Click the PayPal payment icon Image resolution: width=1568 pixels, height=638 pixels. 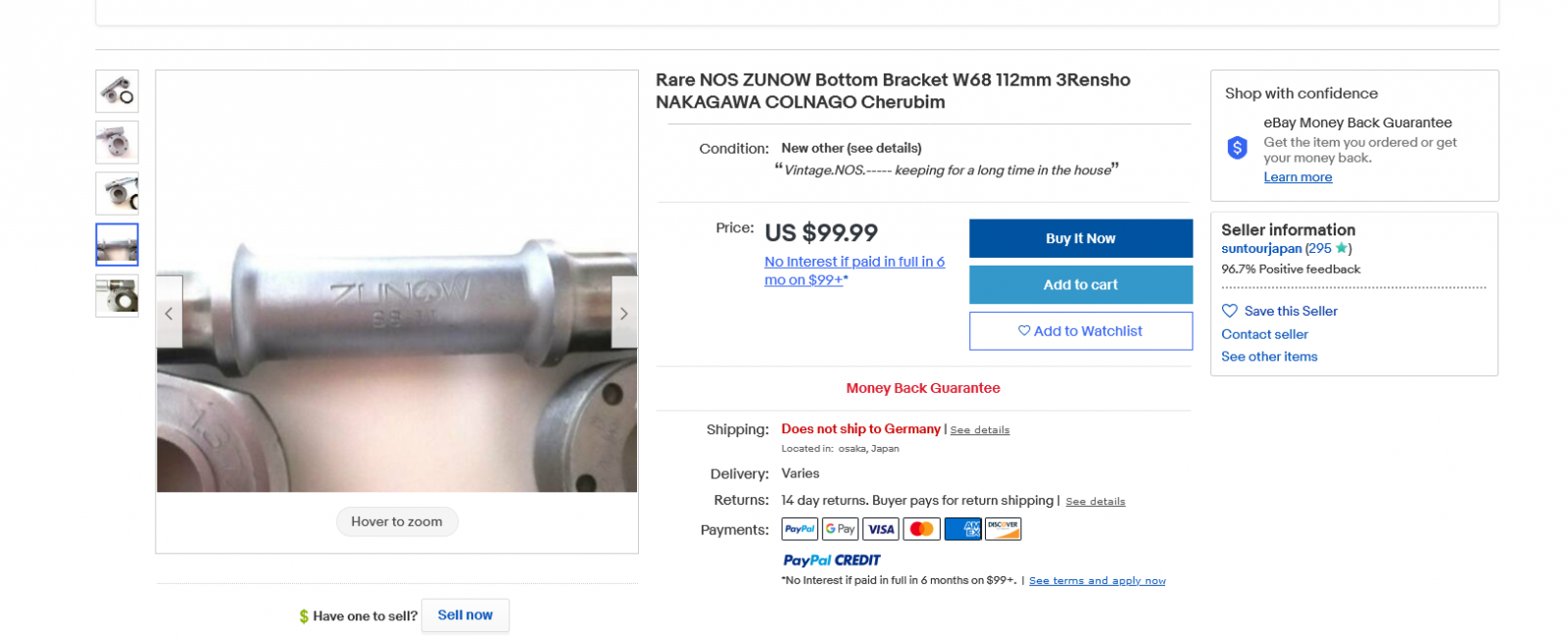800,529
